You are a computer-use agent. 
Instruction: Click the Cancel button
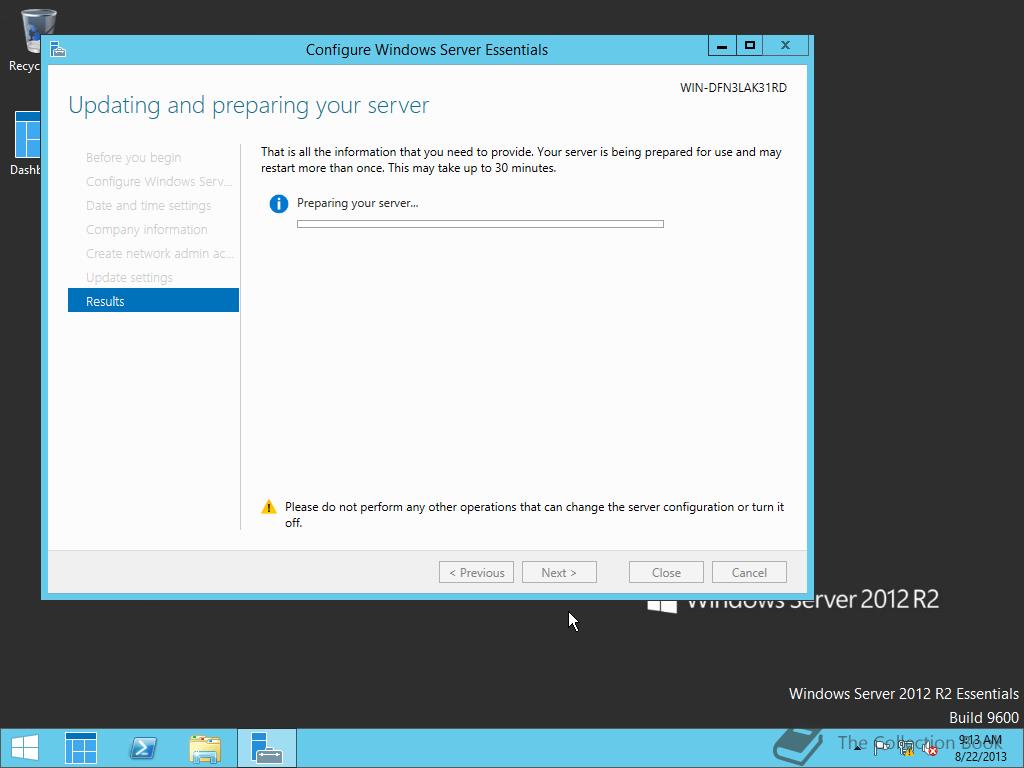tap(749, 572)
